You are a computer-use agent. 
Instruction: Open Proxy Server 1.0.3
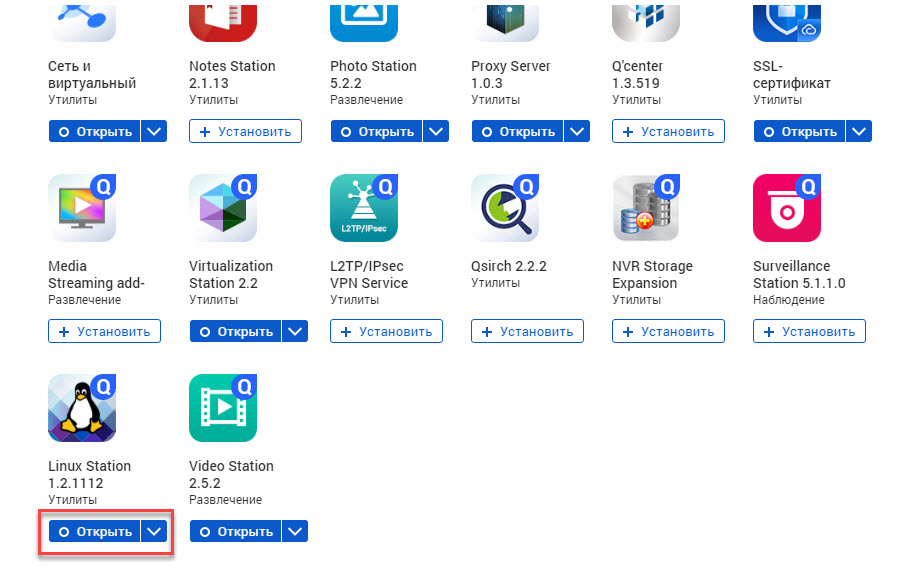[x=518, y=131]
